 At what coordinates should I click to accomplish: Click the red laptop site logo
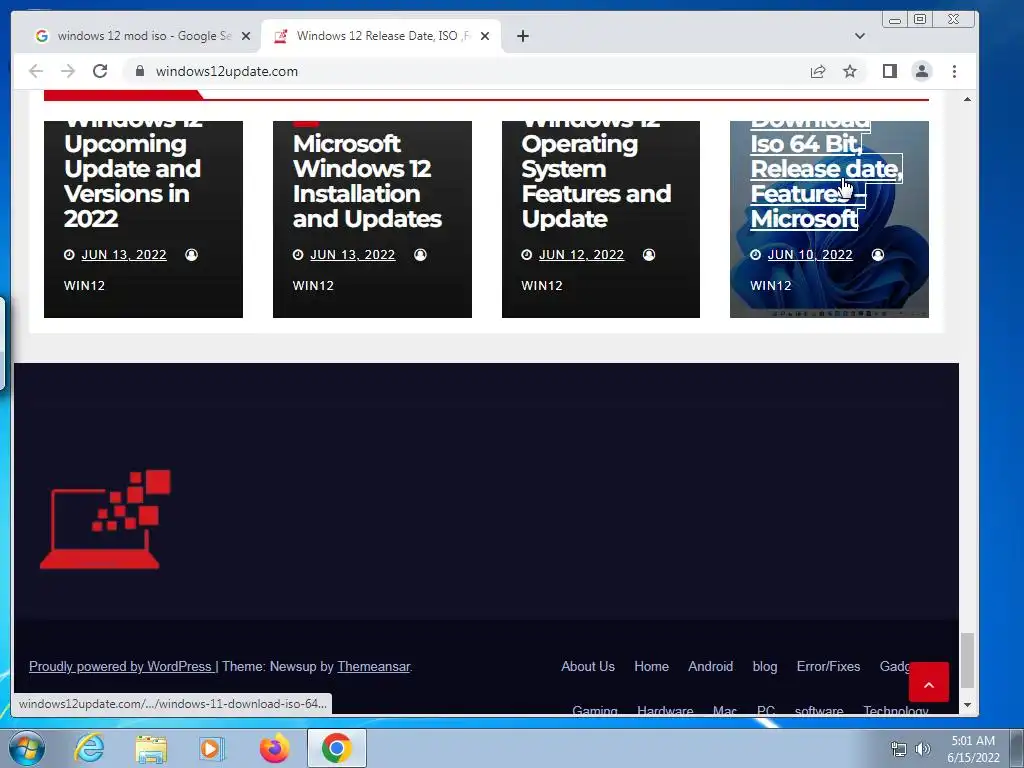tap(105, 519)
